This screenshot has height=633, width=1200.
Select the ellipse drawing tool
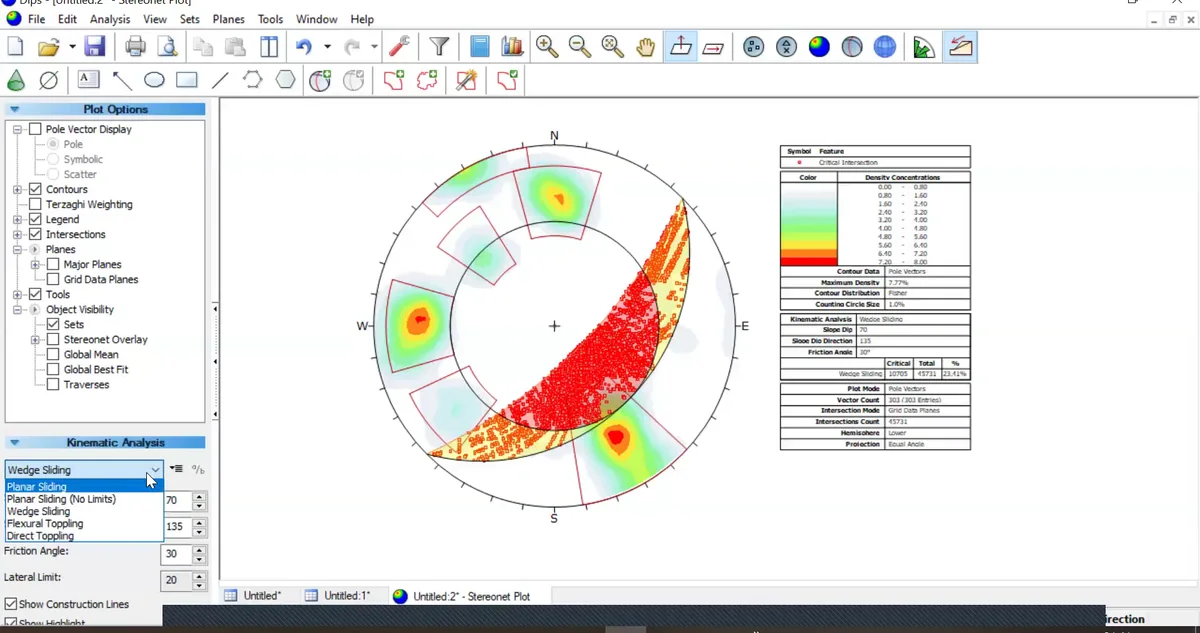[x=154, y=80]
